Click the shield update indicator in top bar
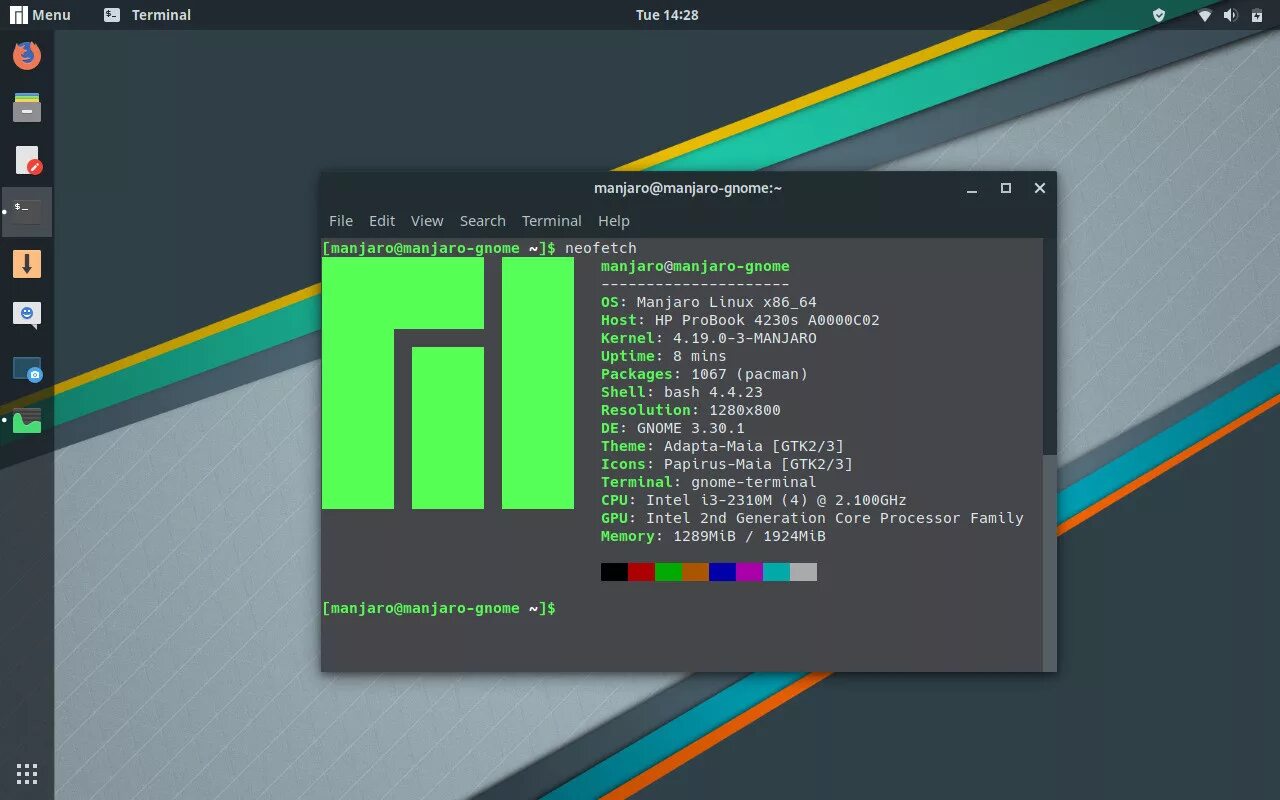The image size is (1280, 800). click(x=1159, y=15)
